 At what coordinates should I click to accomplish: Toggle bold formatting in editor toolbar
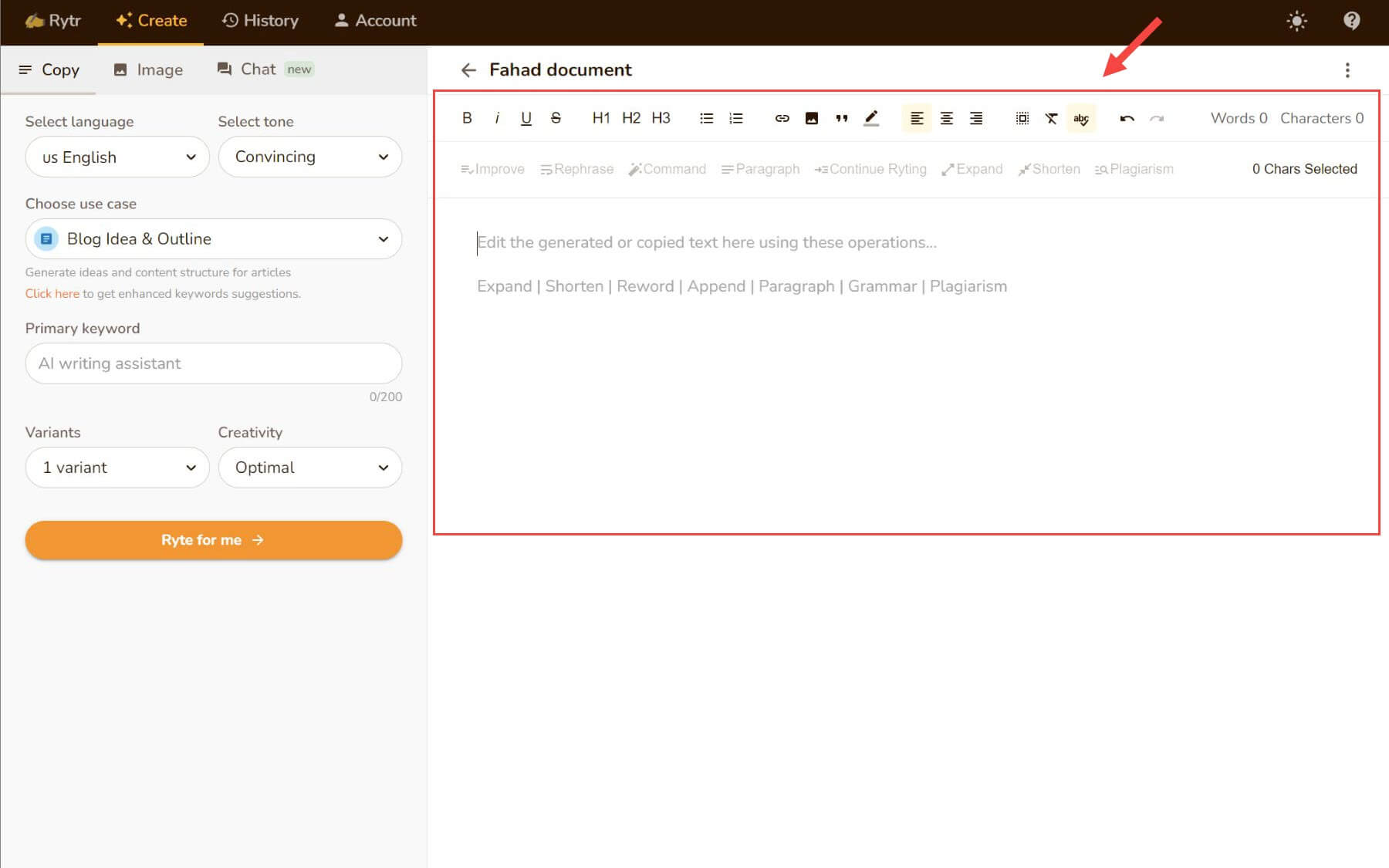[467, 118]
